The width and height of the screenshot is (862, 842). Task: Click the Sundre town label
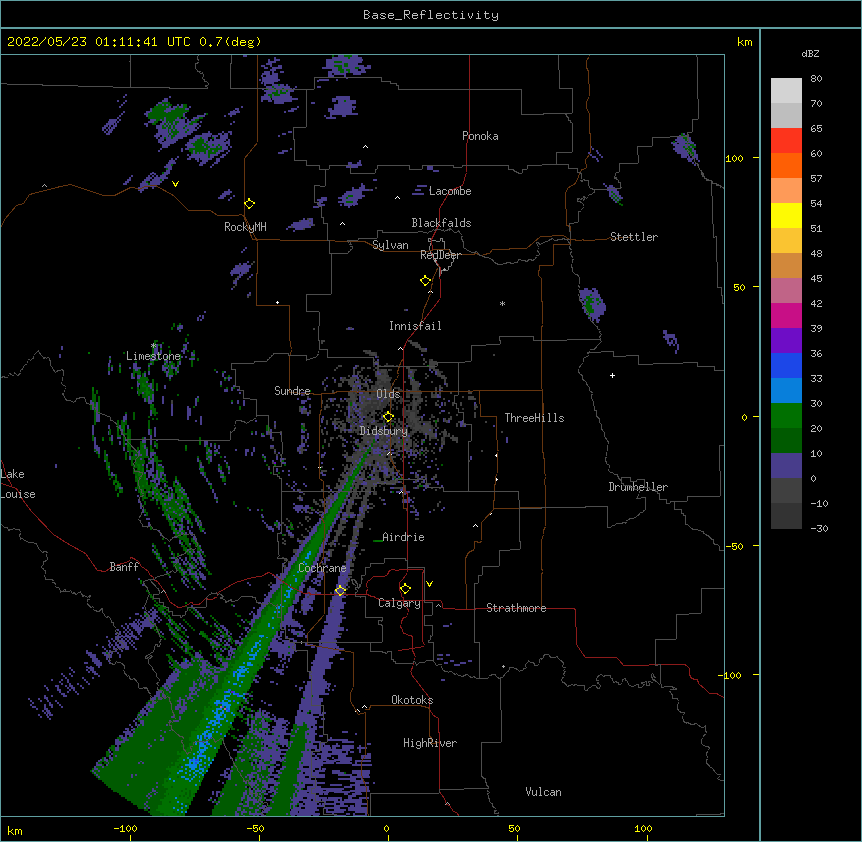292,391
